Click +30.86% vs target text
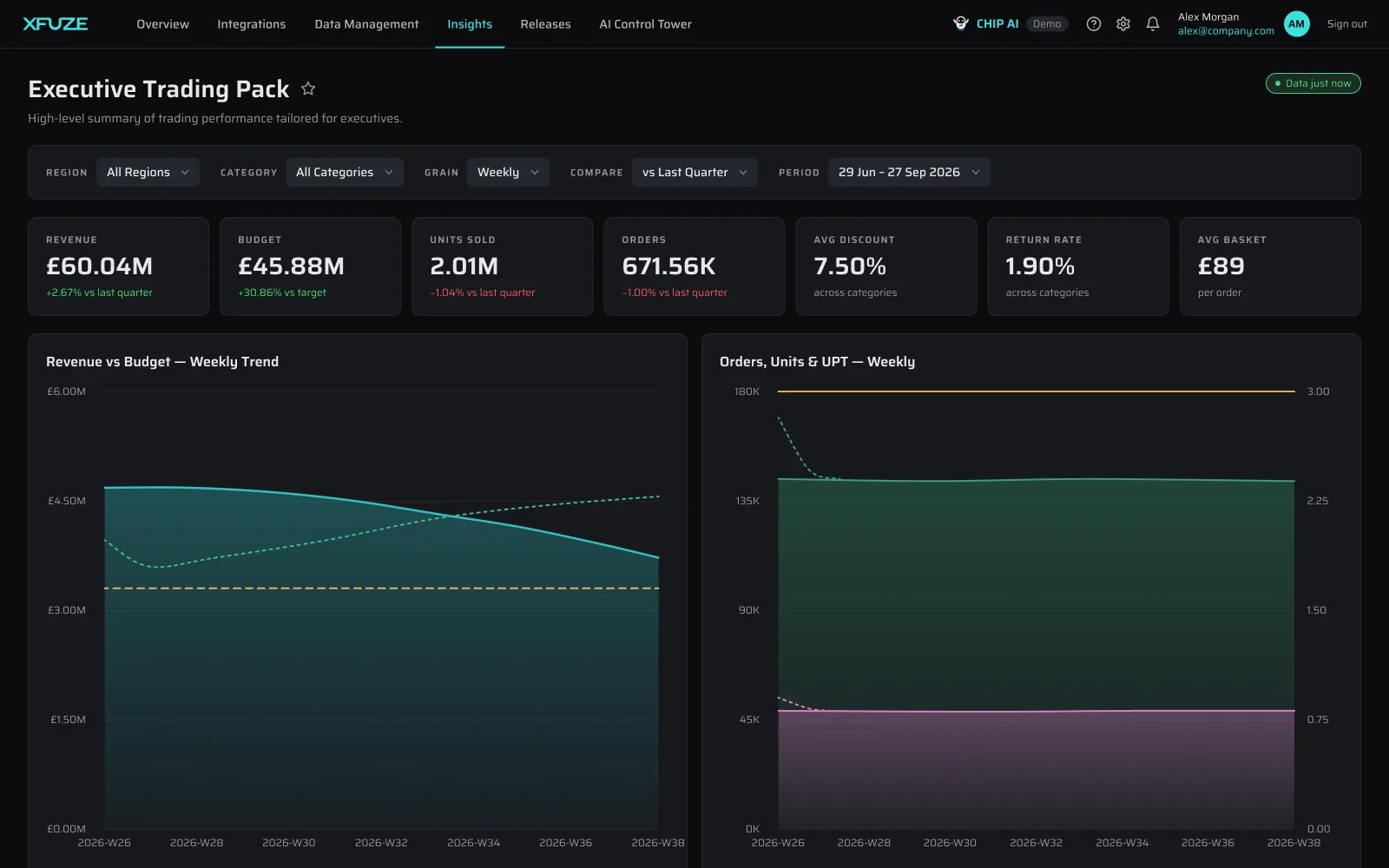Image resolution: width=1389 pixels, height=868 pixels. pyautogui.click(x=282, y=293)
